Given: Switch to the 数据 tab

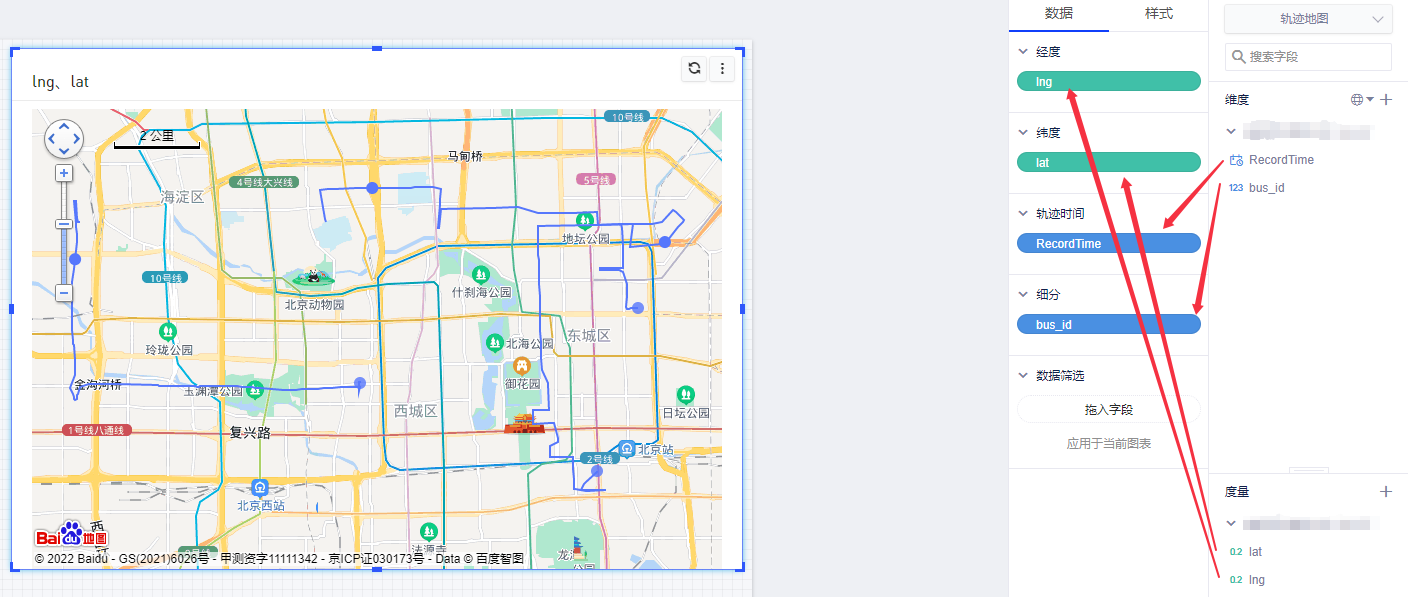Looking at the screenshot, I should tap(1059, 14).
